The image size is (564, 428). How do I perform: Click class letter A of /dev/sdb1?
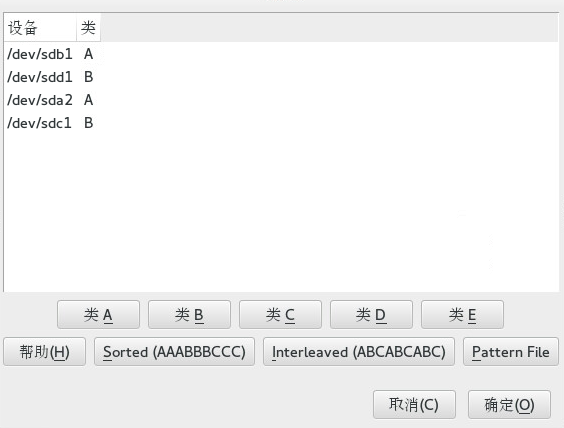pos(88,54)
